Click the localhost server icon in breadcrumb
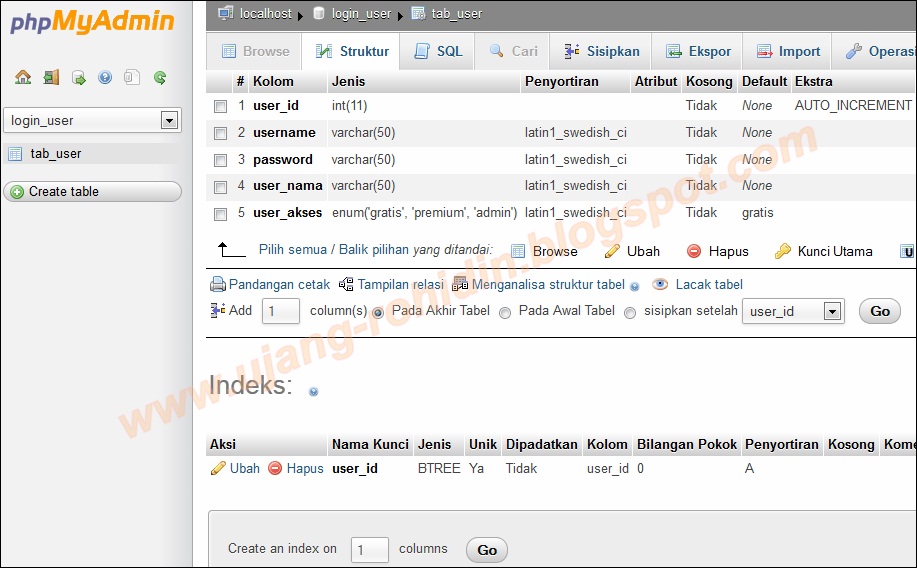This screenshot has width=917, height=568. pyautogui.click(x=226, y=13)
